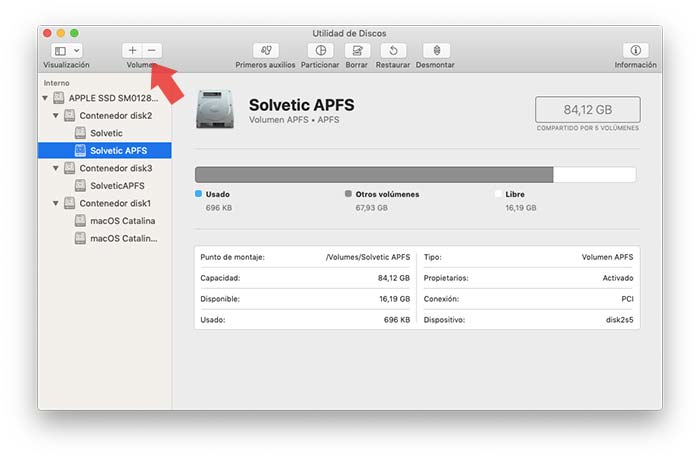Minimize the window with the yellow button
Viewport: 700px width, 460px height.
(61, 33)
